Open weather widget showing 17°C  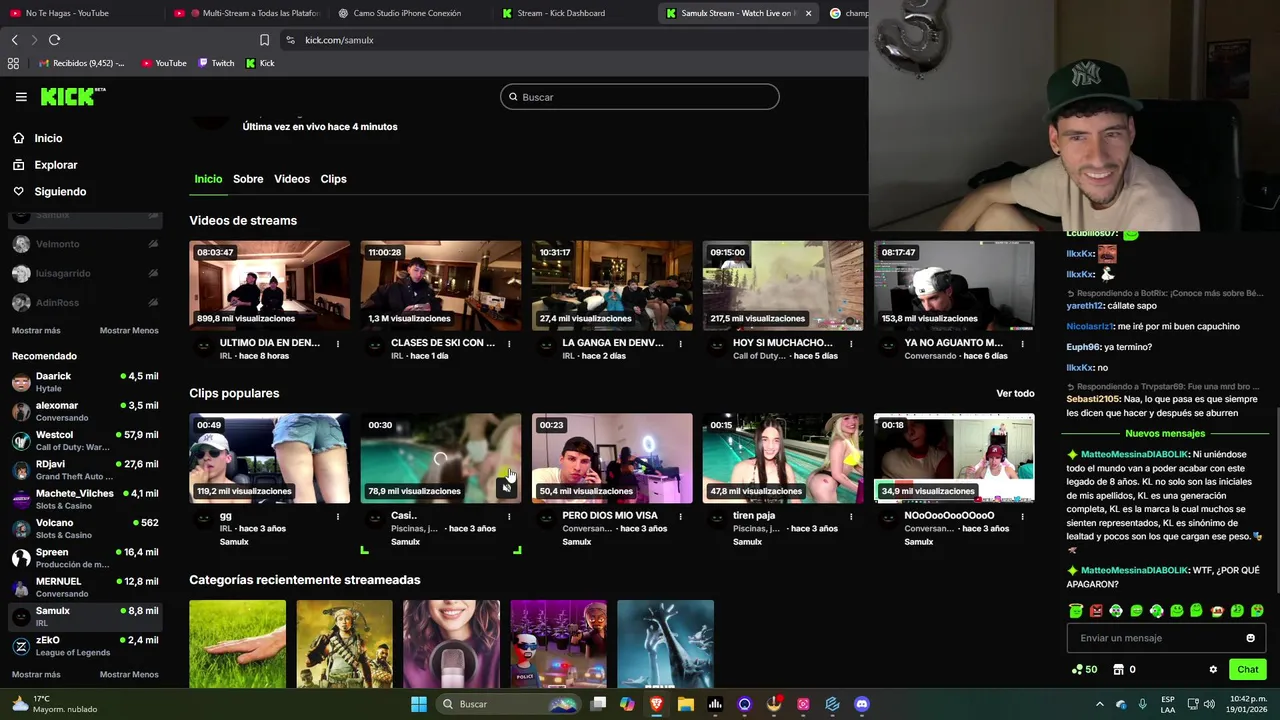tap(52, 704)
